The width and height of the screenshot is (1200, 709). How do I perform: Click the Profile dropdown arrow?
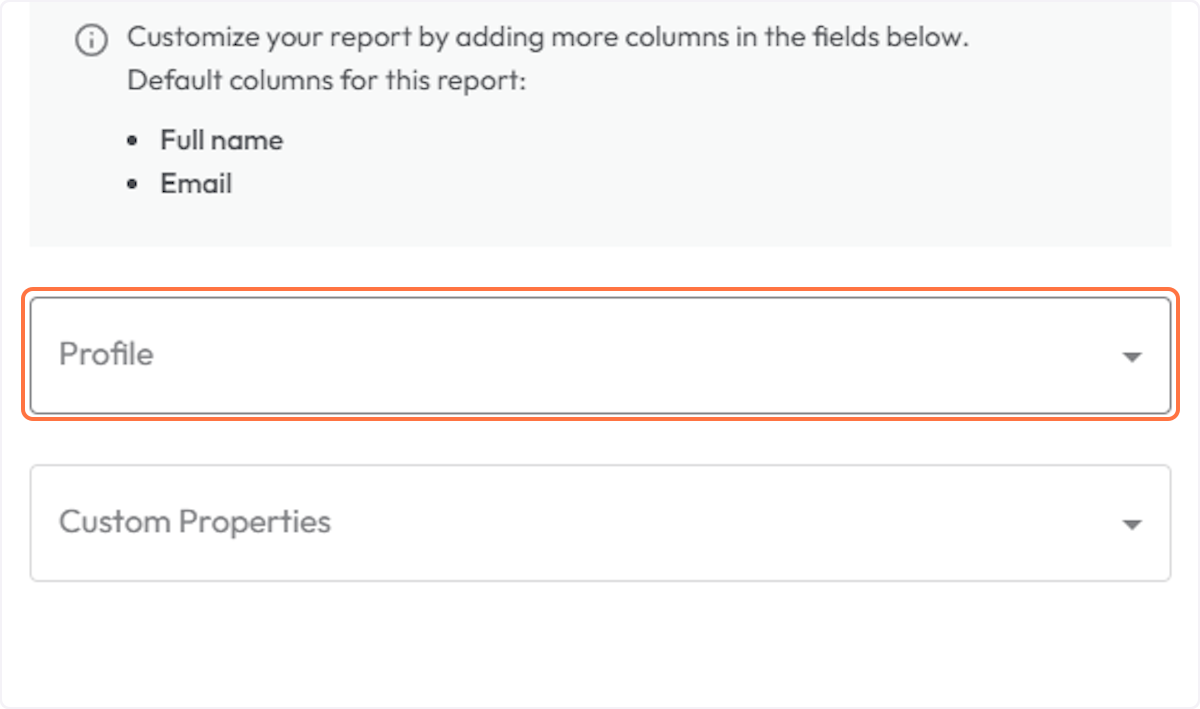click(1132, 357)
